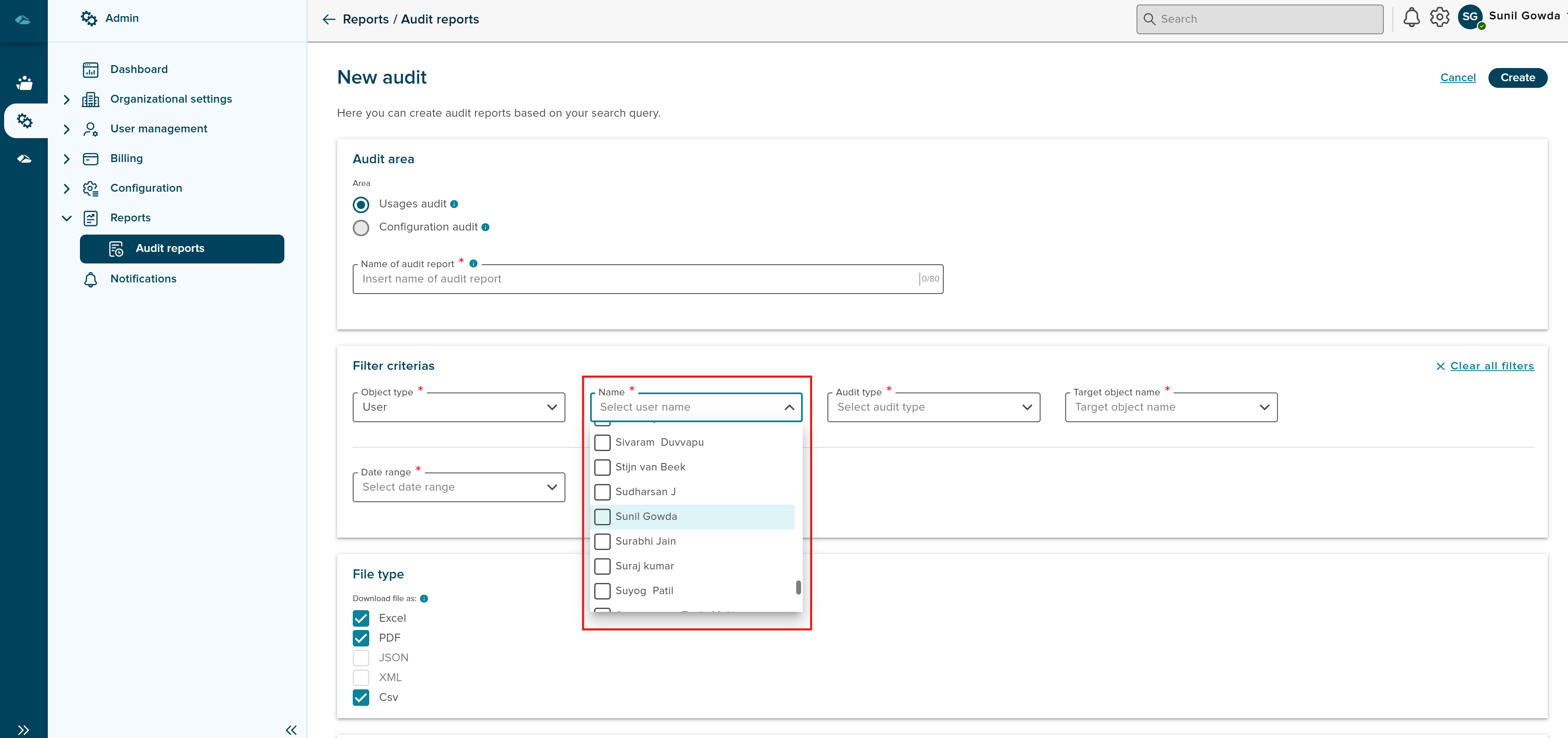The width and height of the screenshot is (1568, 738).
Task: Expand rail with double right chevron
Action: pyautogui.click(x=23, y=729)
